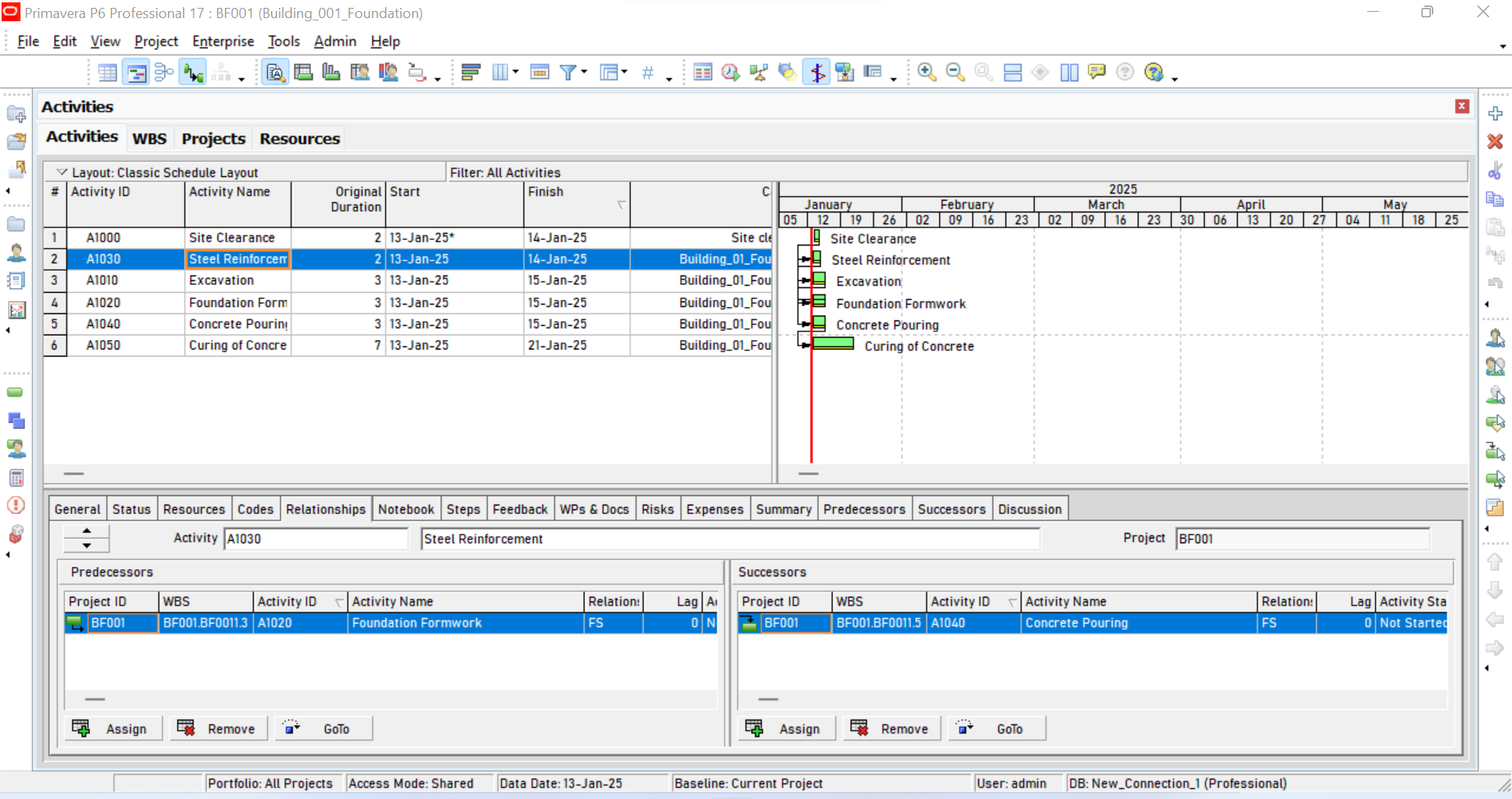Open the Steps icon in right sidebar

click(1495, 508)
